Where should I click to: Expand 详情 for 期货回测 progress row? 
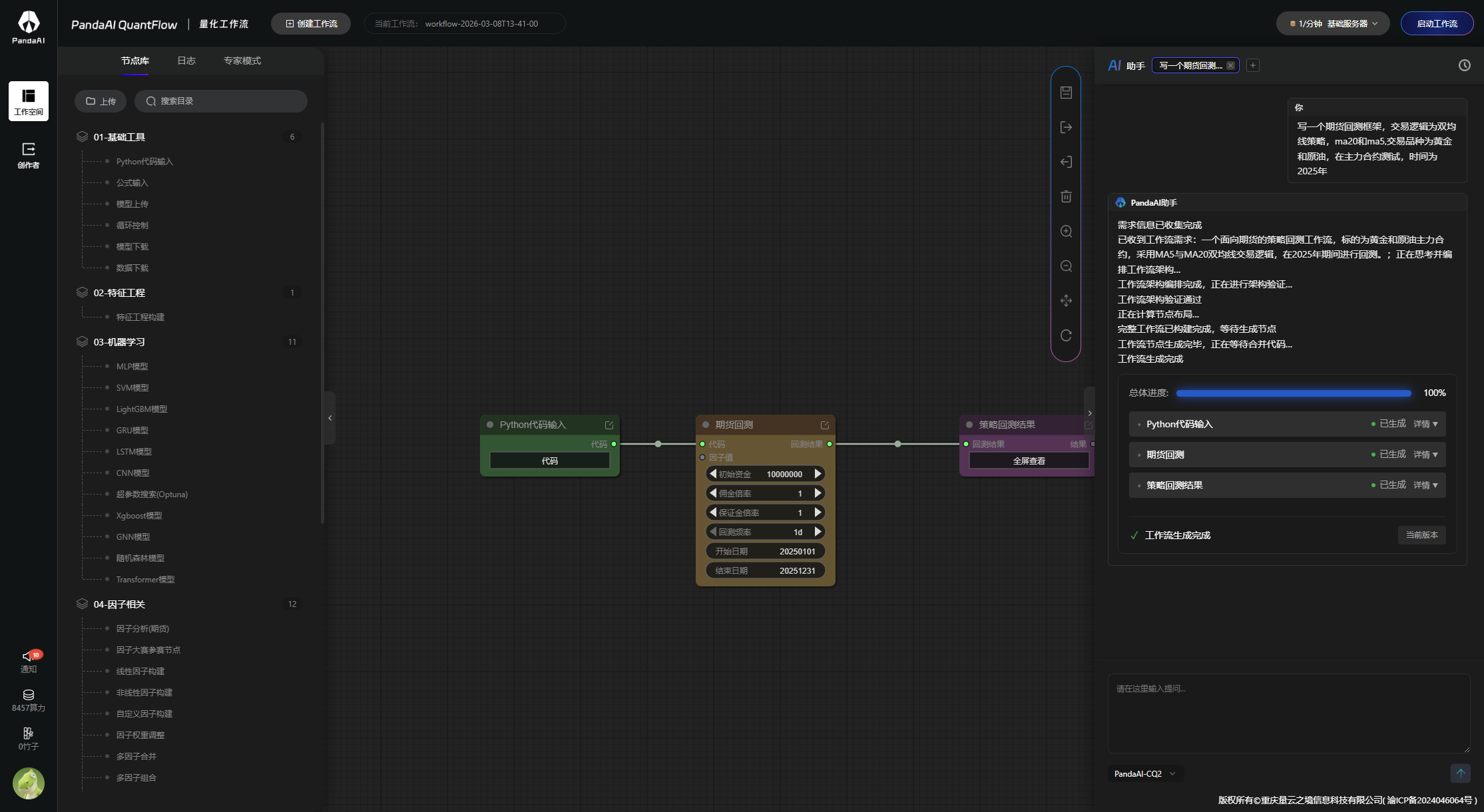[1425, 455]
